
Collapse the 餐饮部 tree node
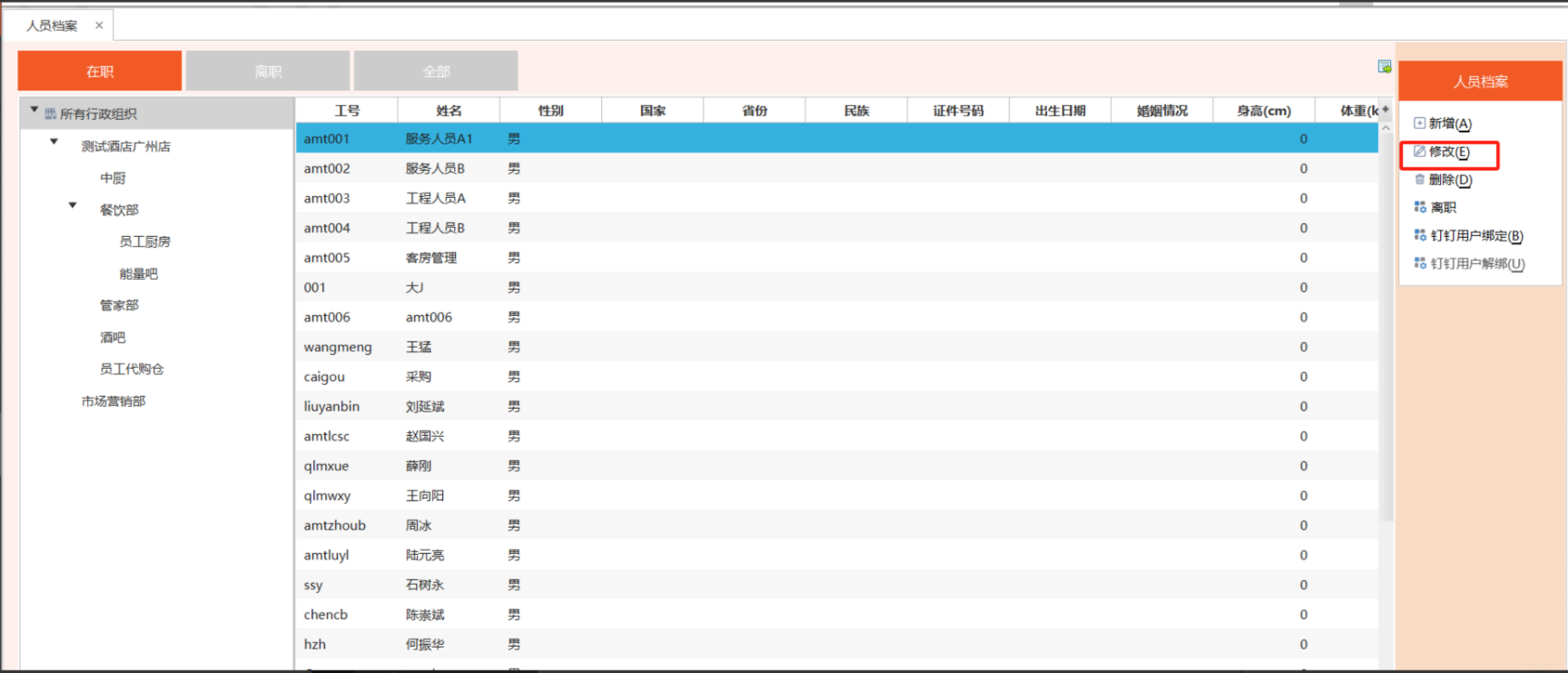click(x=73, y=205)
